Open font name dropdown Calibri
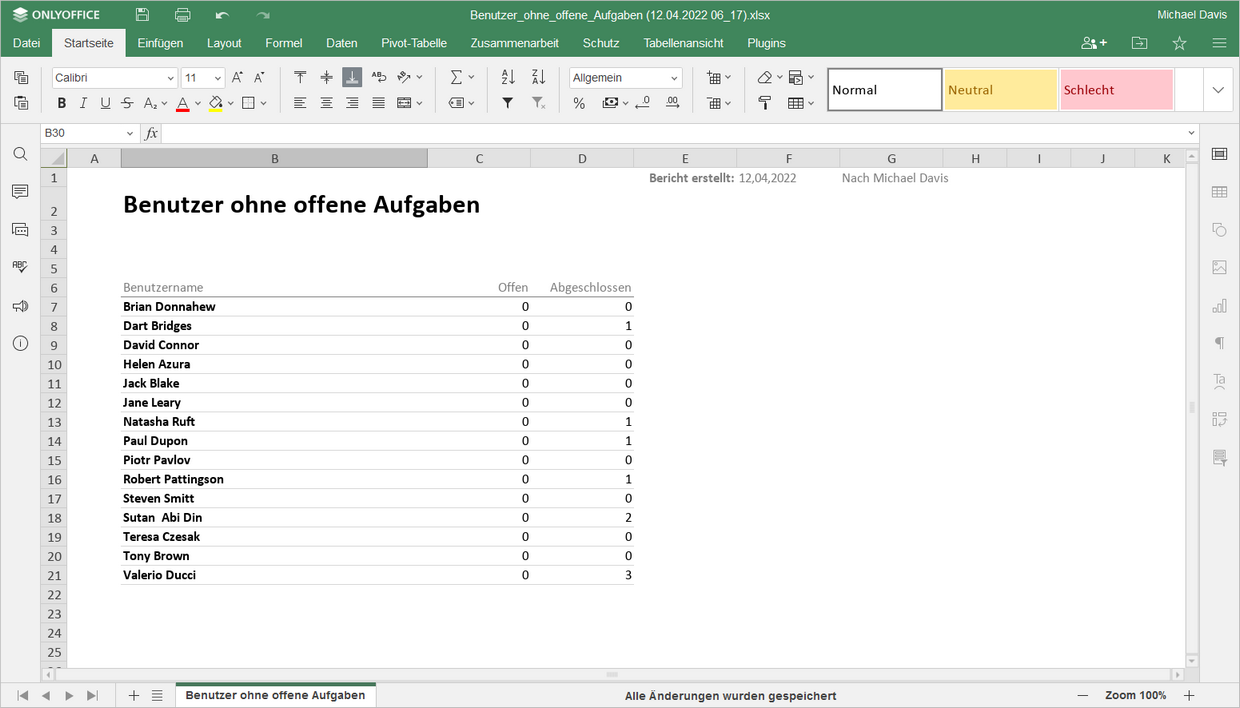1240x708 pixels. [170, 78]
